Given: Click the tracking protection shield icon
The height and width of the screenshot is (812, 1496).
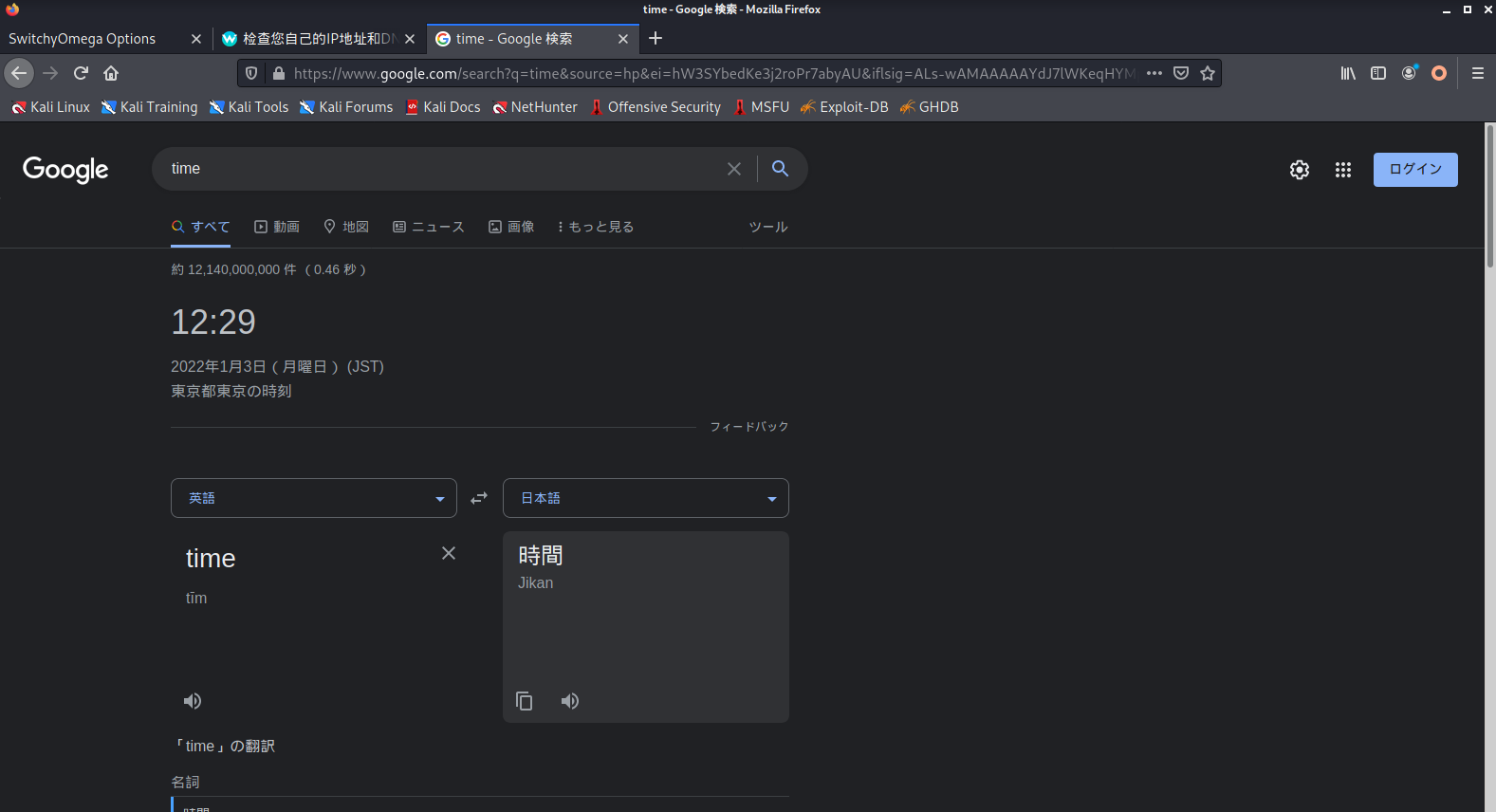Looking at the screenshot, I should [251, 73].
